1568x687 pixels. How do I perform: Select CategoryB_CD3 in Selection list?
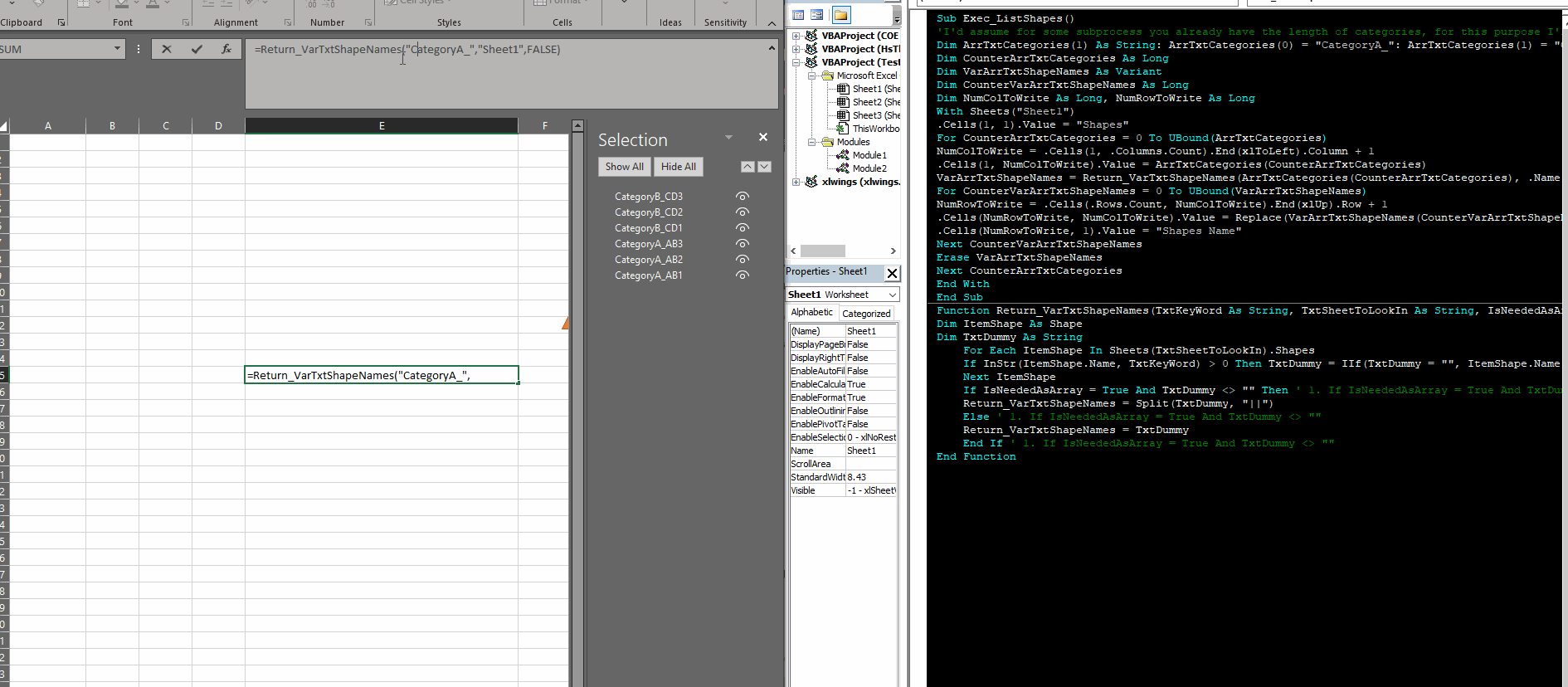649,197
